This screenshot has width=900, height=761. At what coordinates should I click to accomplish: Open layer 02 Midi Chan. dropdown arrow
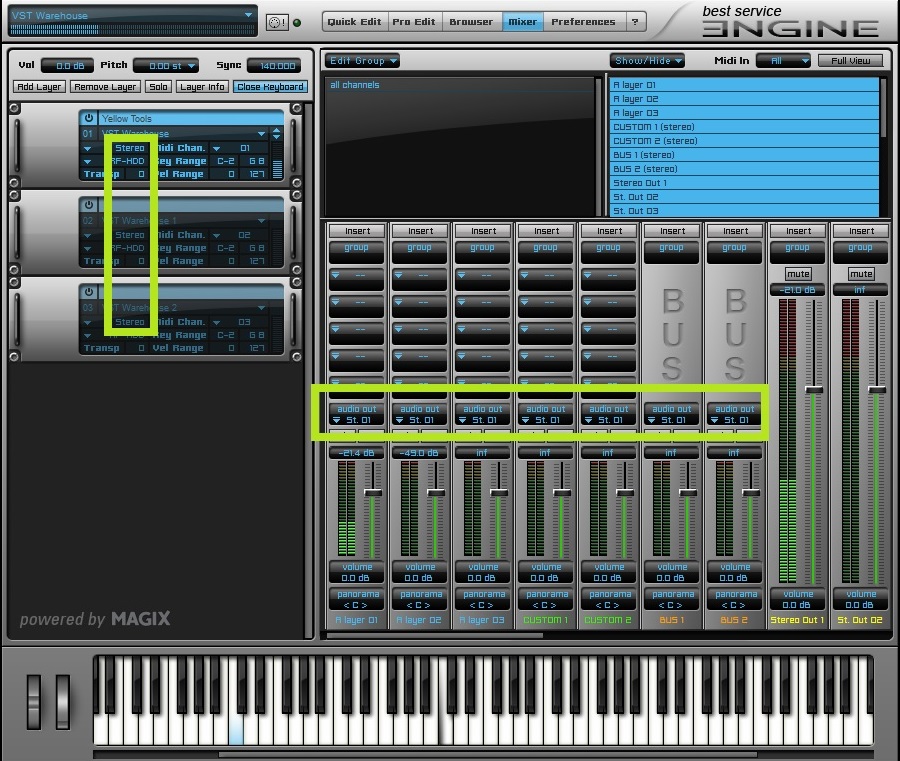point(216,235)
